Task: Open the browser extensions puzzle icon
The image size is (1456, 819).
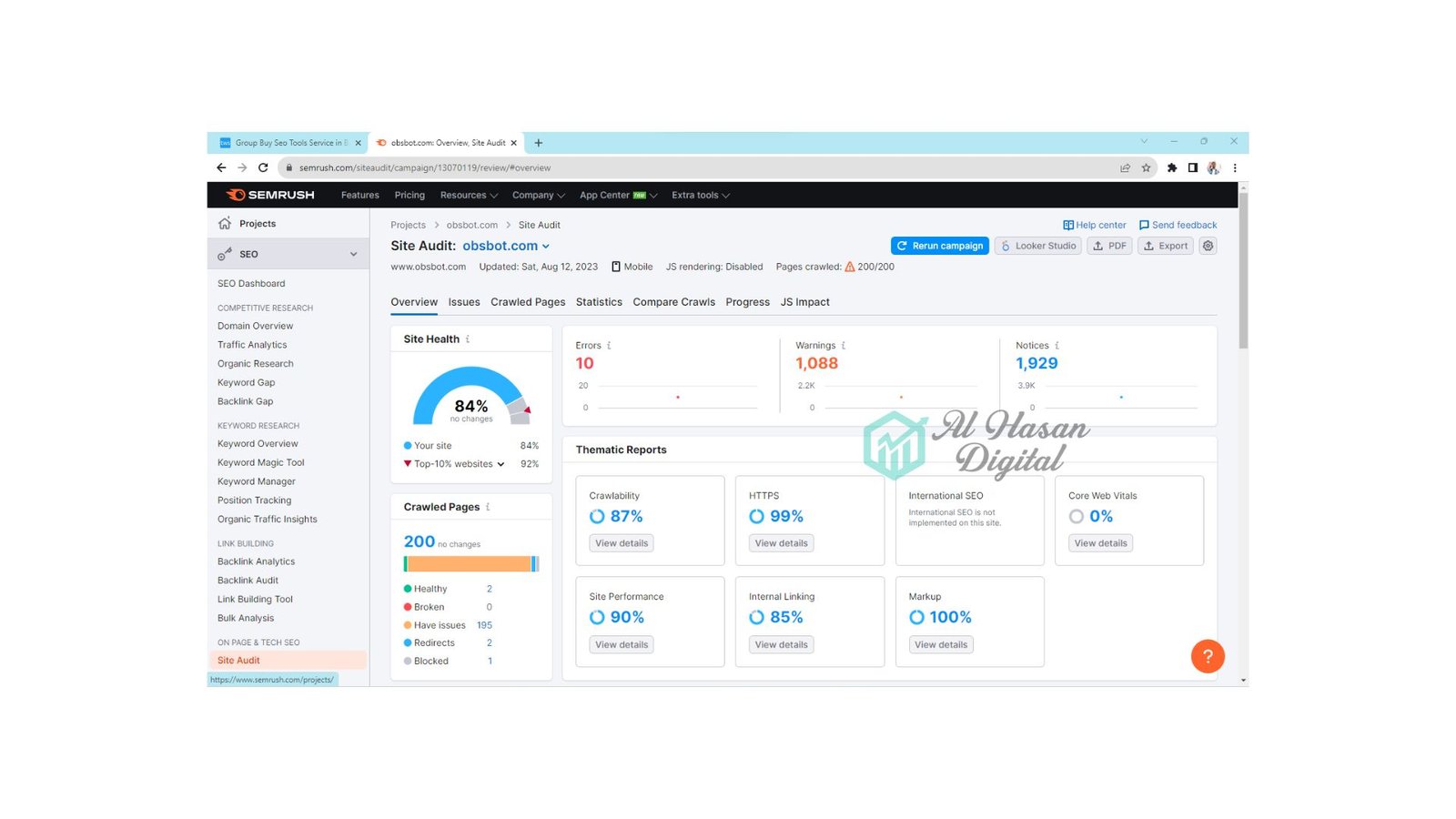Action: 1172,167
